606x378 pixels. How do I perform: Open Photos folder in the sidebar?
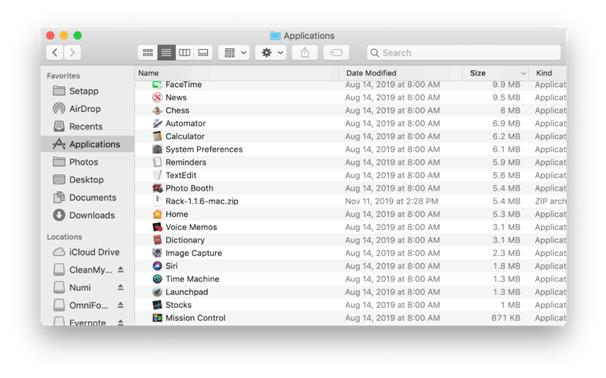tap(83, 162)
